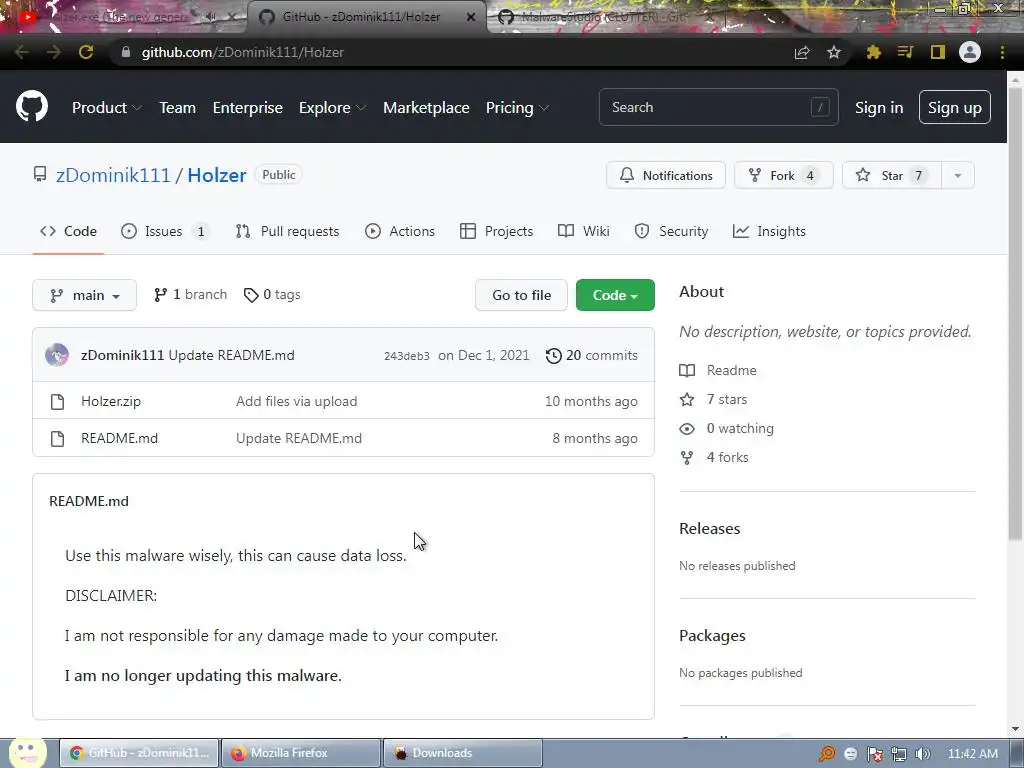Click the site lock icon in address bar
The image size is (1024, 768).
(x=126, y=52)
